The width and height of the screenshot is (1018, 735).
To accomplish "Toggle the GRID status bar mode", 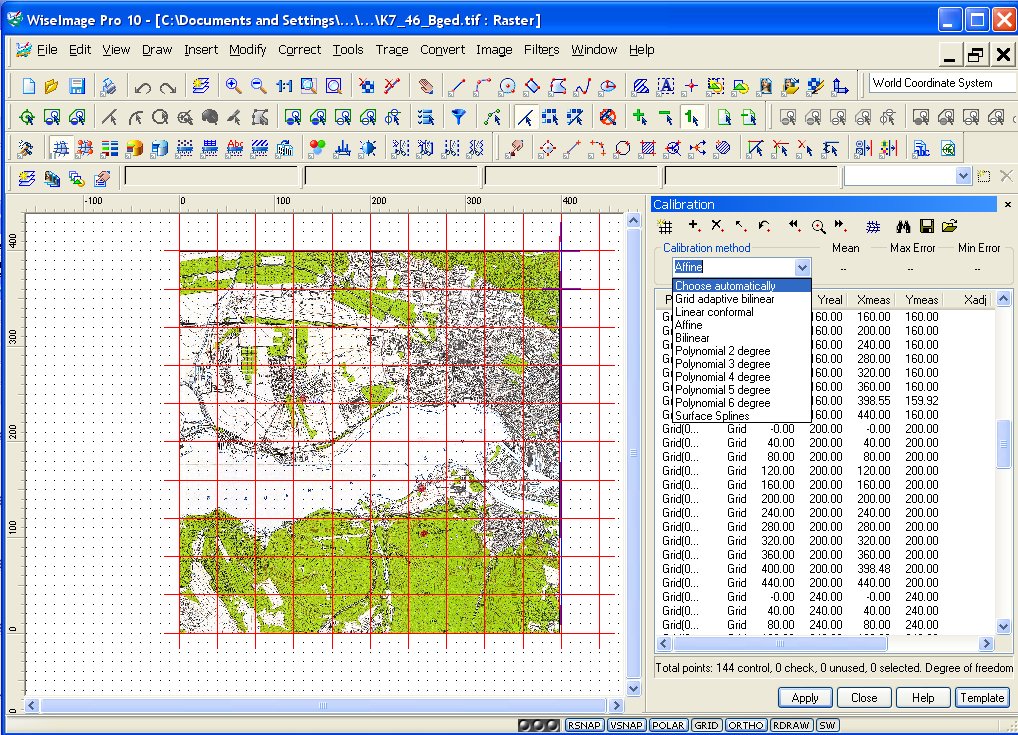I will point(706,725).
